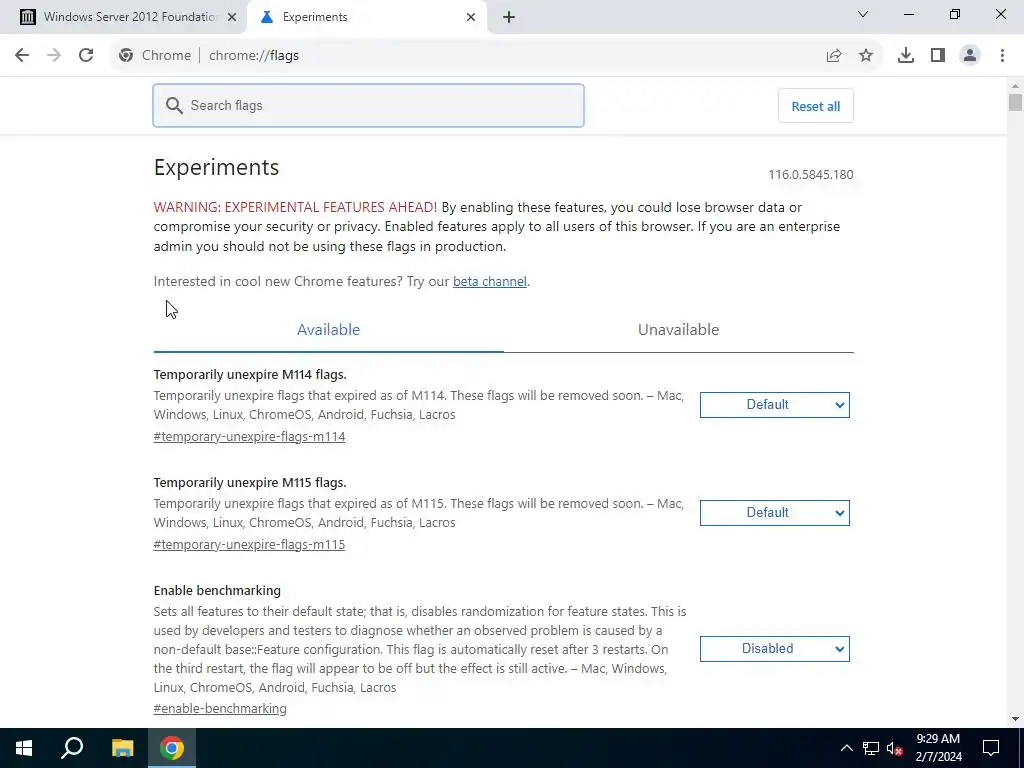
Task: Click the Search flags input field
Action: (x=368, y=106)
